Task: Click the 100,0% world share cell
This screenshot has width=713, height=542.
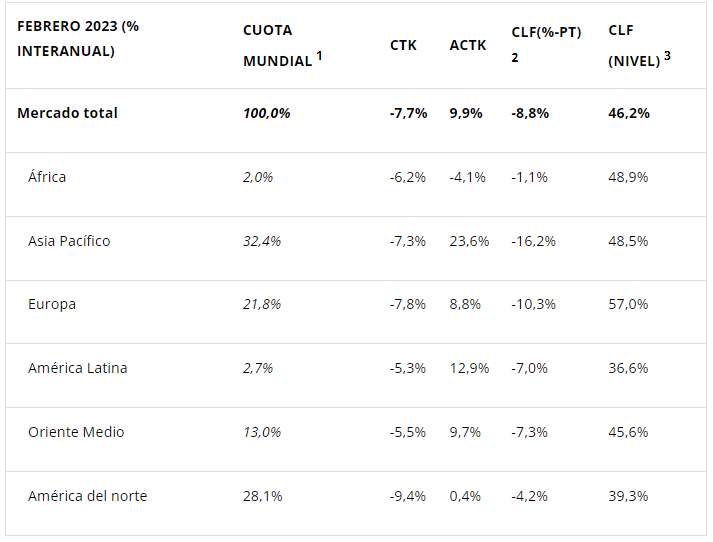Action: coord(267,113)
